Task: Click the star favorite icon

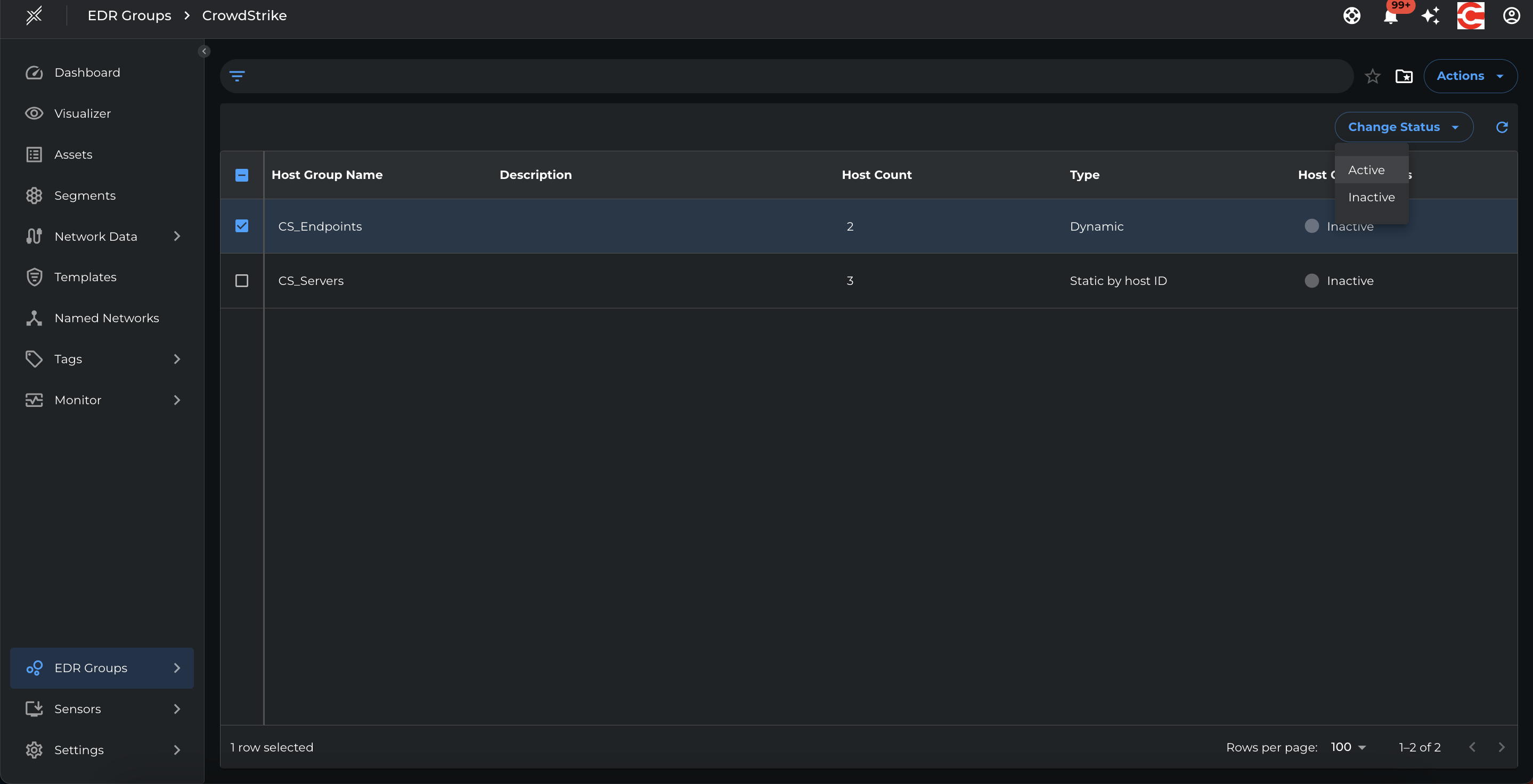Action: pyautogui.click(x=1372, y=76)
